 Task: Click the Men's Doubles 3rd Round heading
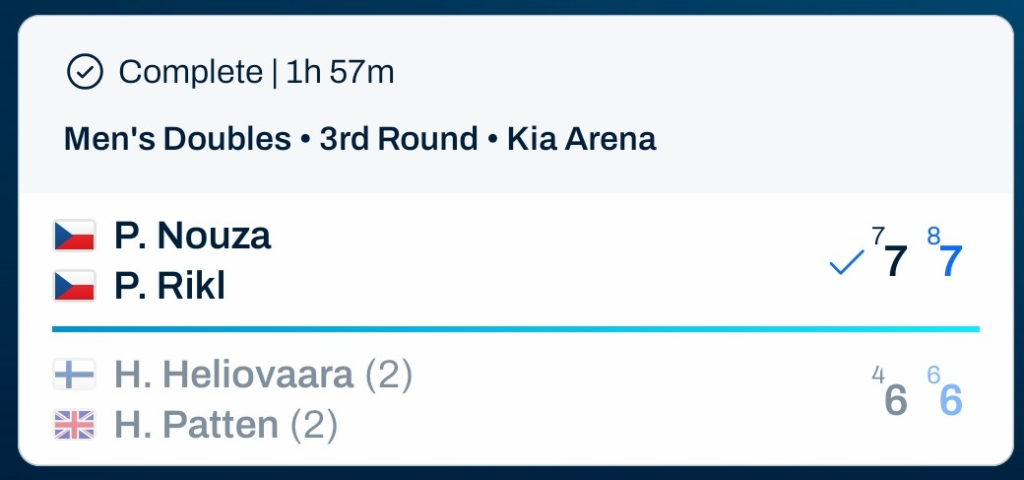click(360, 138)
